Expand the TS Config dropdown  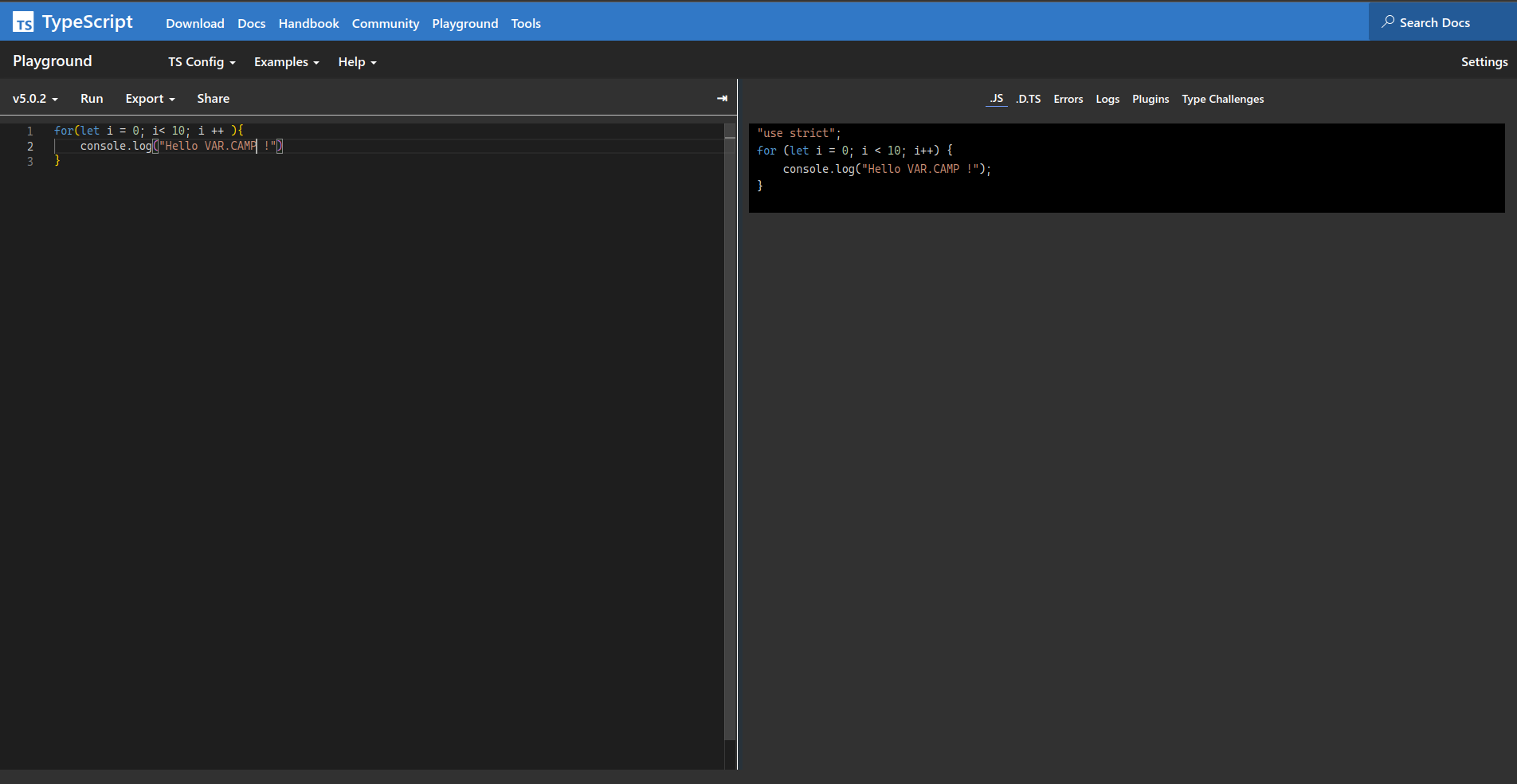click(x=202, y=62)
